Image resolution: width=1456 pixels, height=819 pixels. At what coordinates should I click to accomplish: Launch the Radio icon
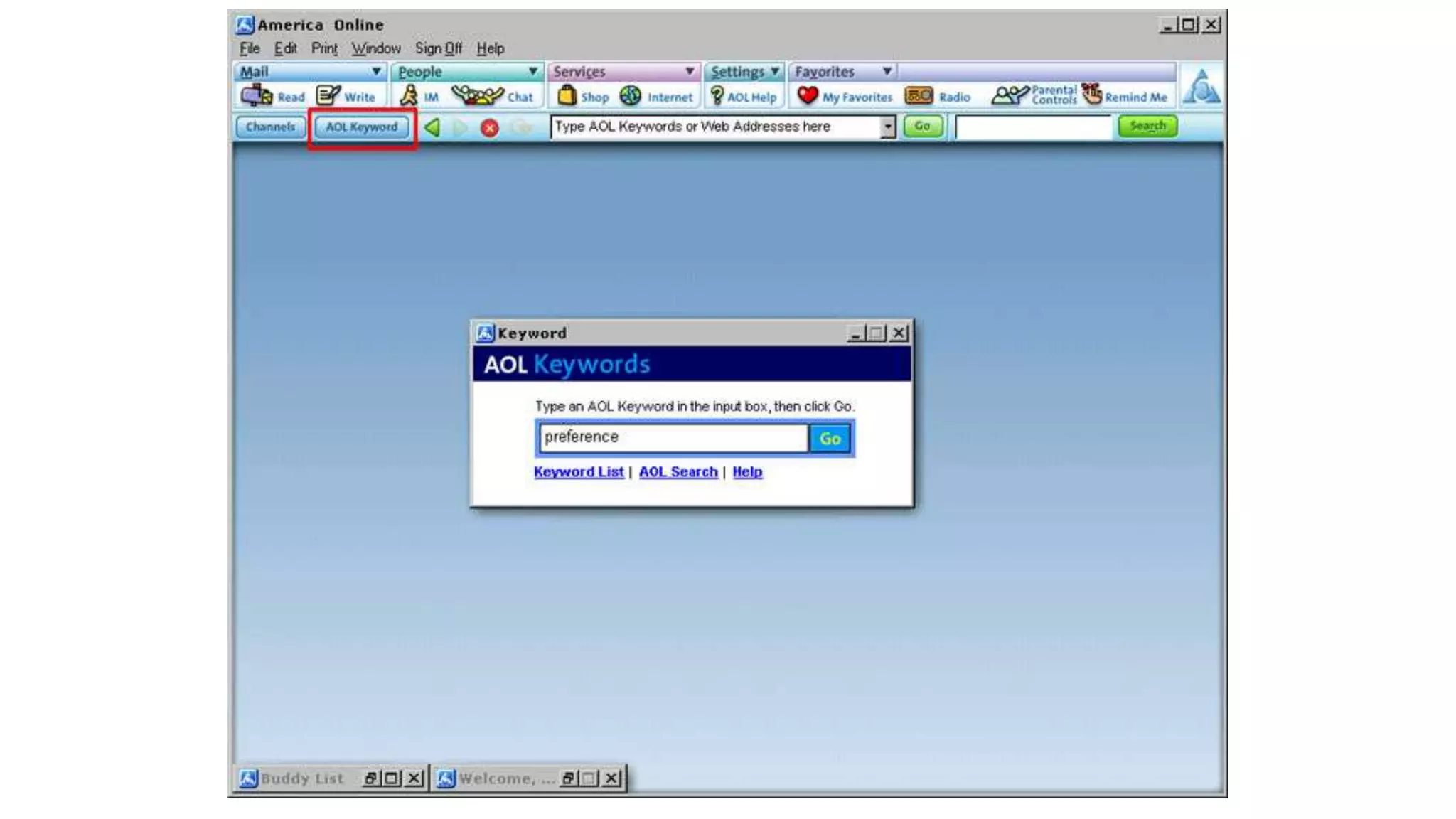(919, 95)
